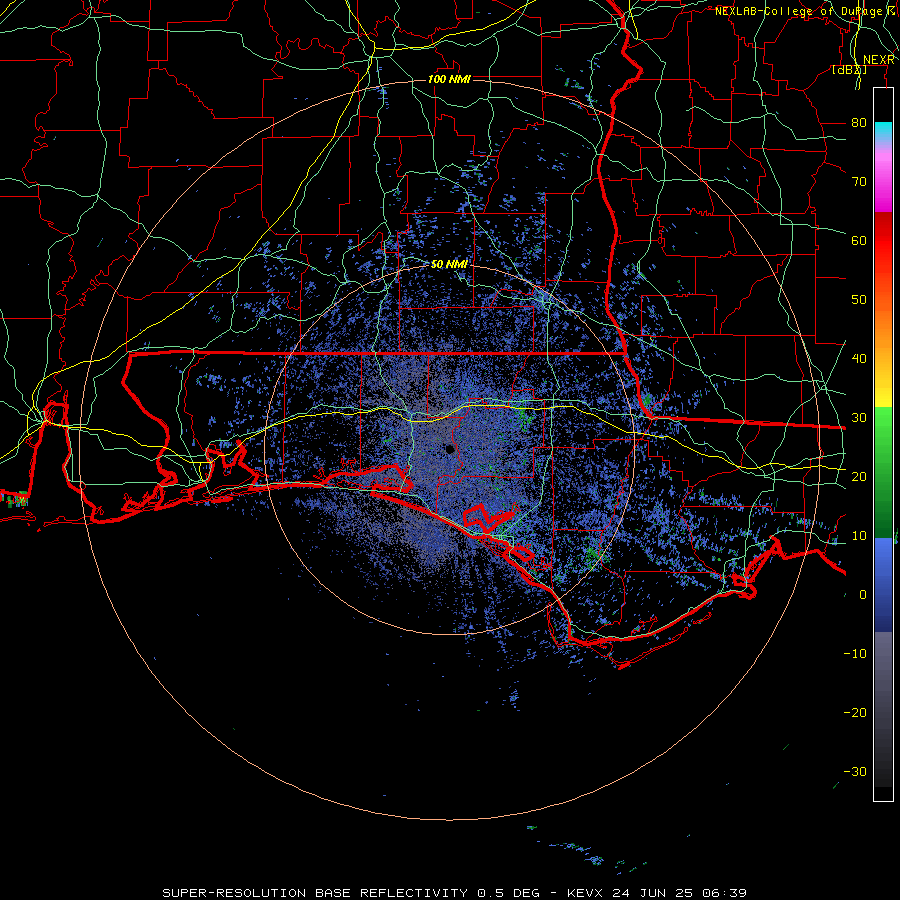The height and width of the screenshot is (900, 900).
Task: Click the 70 value on the dBZ scale
Action: [x=859, y=181]
